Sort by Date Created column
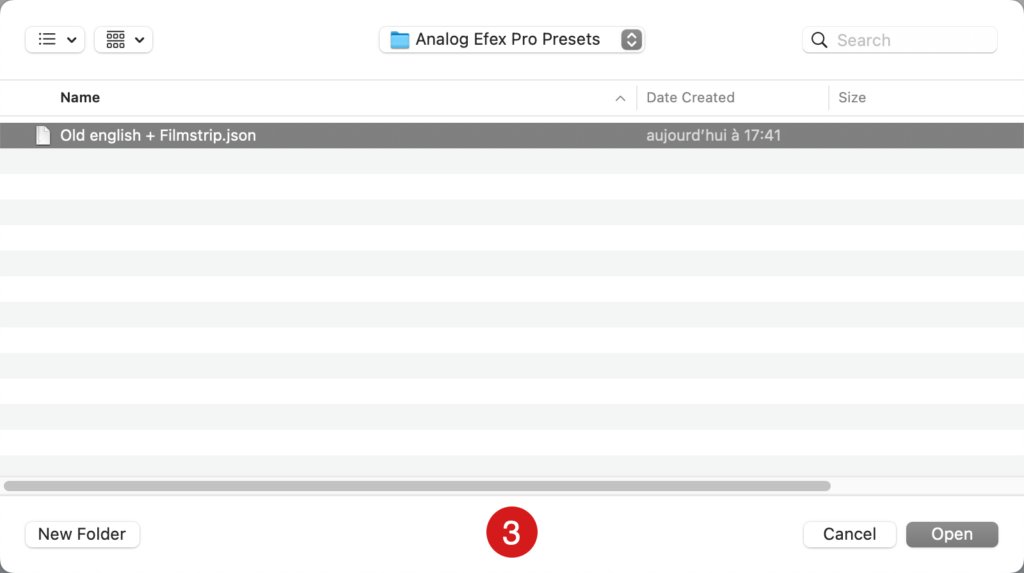This screenshot has height=573, width=1024. pyautogui.click(x=690, y=97)
